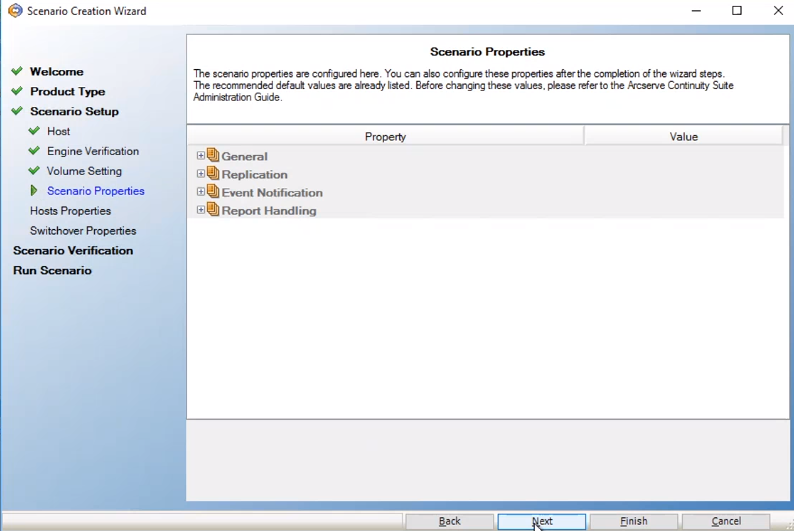Image resolution: width=794 pixels, height=531 pixels.
Task: Click the green arrow beside Scenario Properties
Action: tap(34, 190)
